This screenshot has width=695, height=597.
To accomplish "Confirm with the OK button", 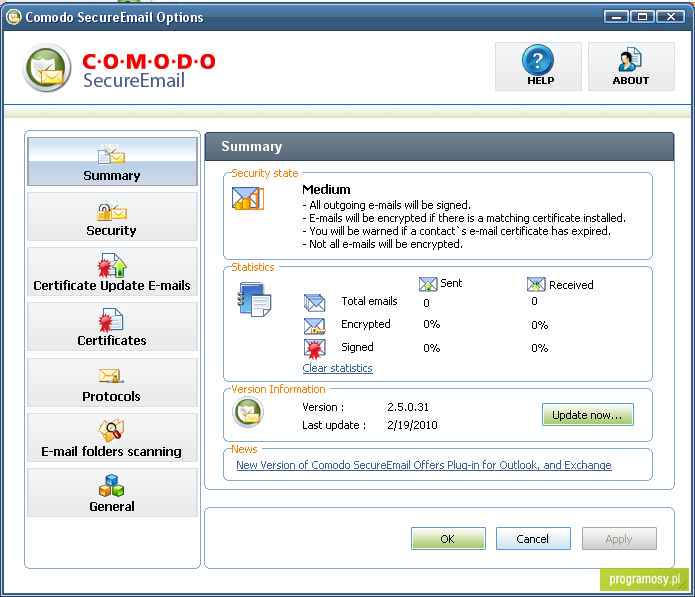I will (448, 538).
